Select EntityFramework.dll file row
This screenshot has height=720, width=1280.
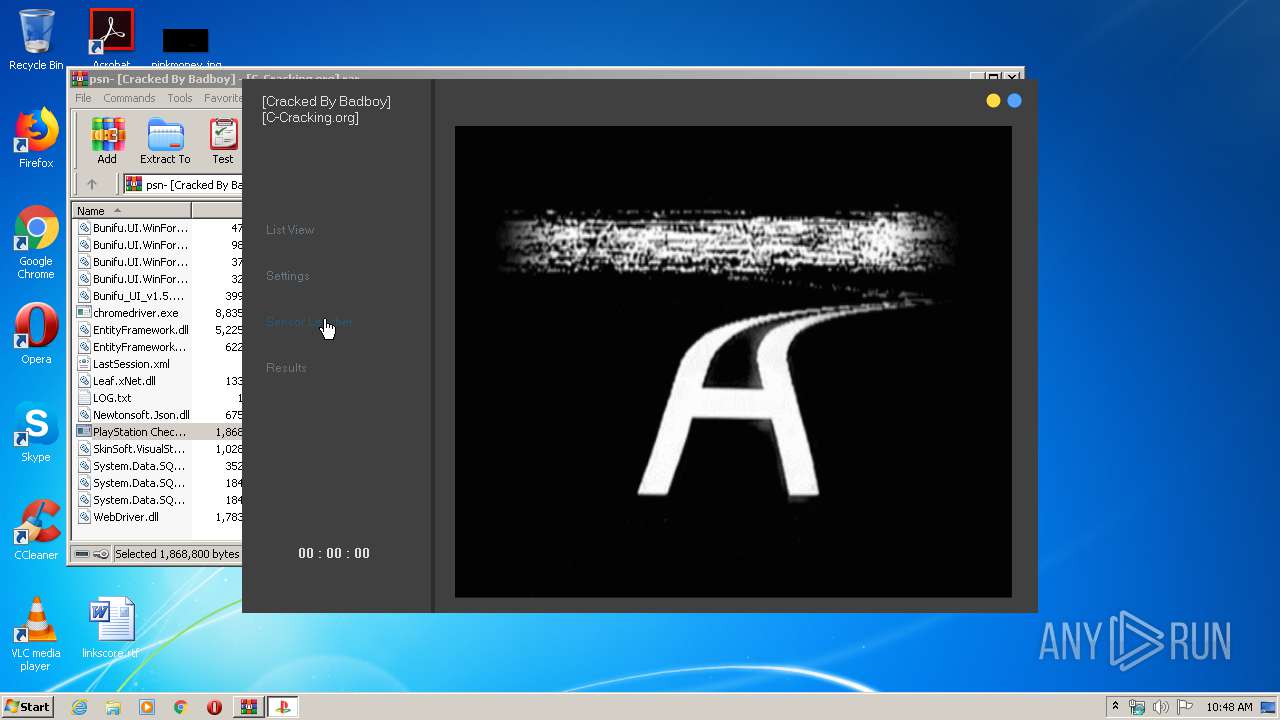tap(157, 330)
